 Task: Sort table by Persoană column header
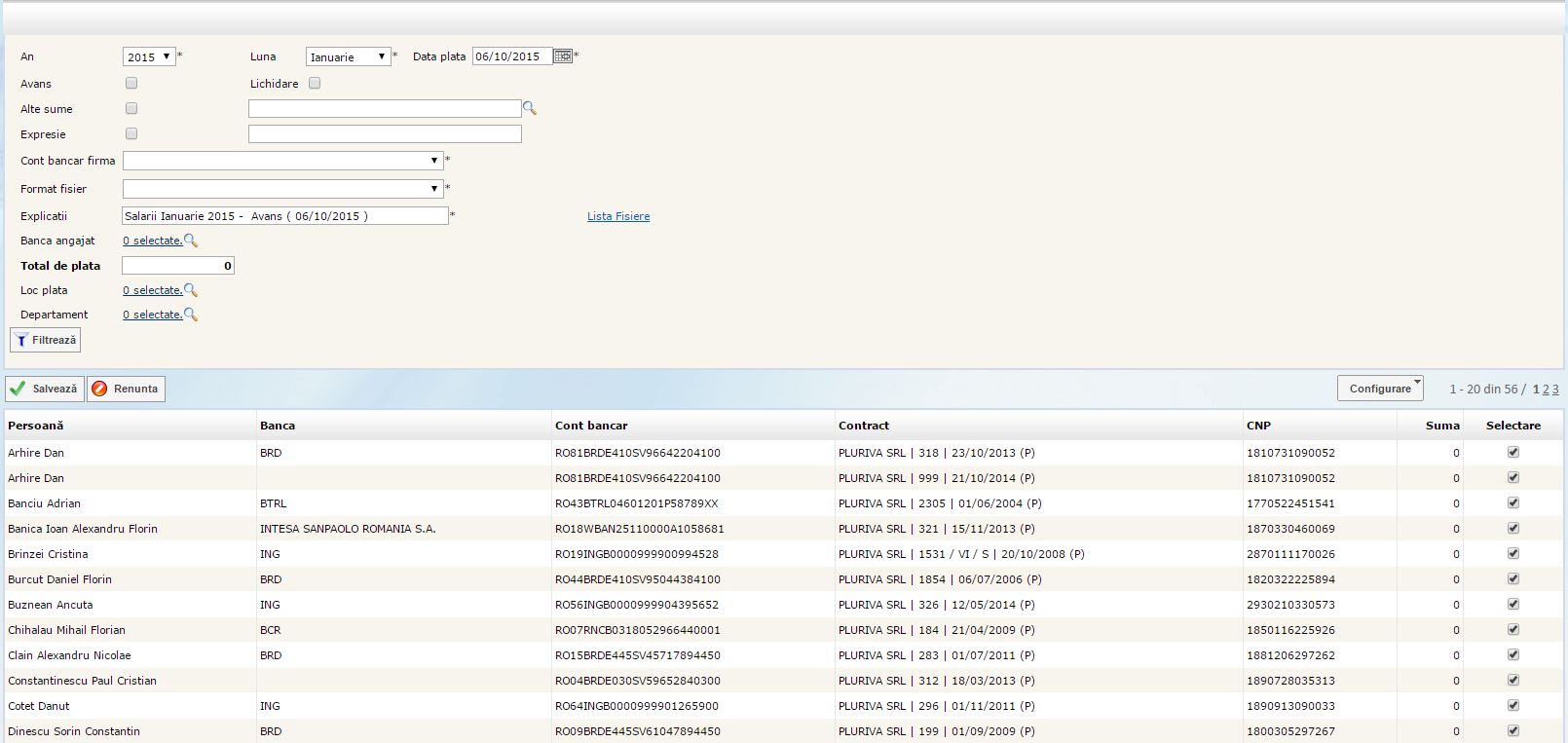(36, 426)
